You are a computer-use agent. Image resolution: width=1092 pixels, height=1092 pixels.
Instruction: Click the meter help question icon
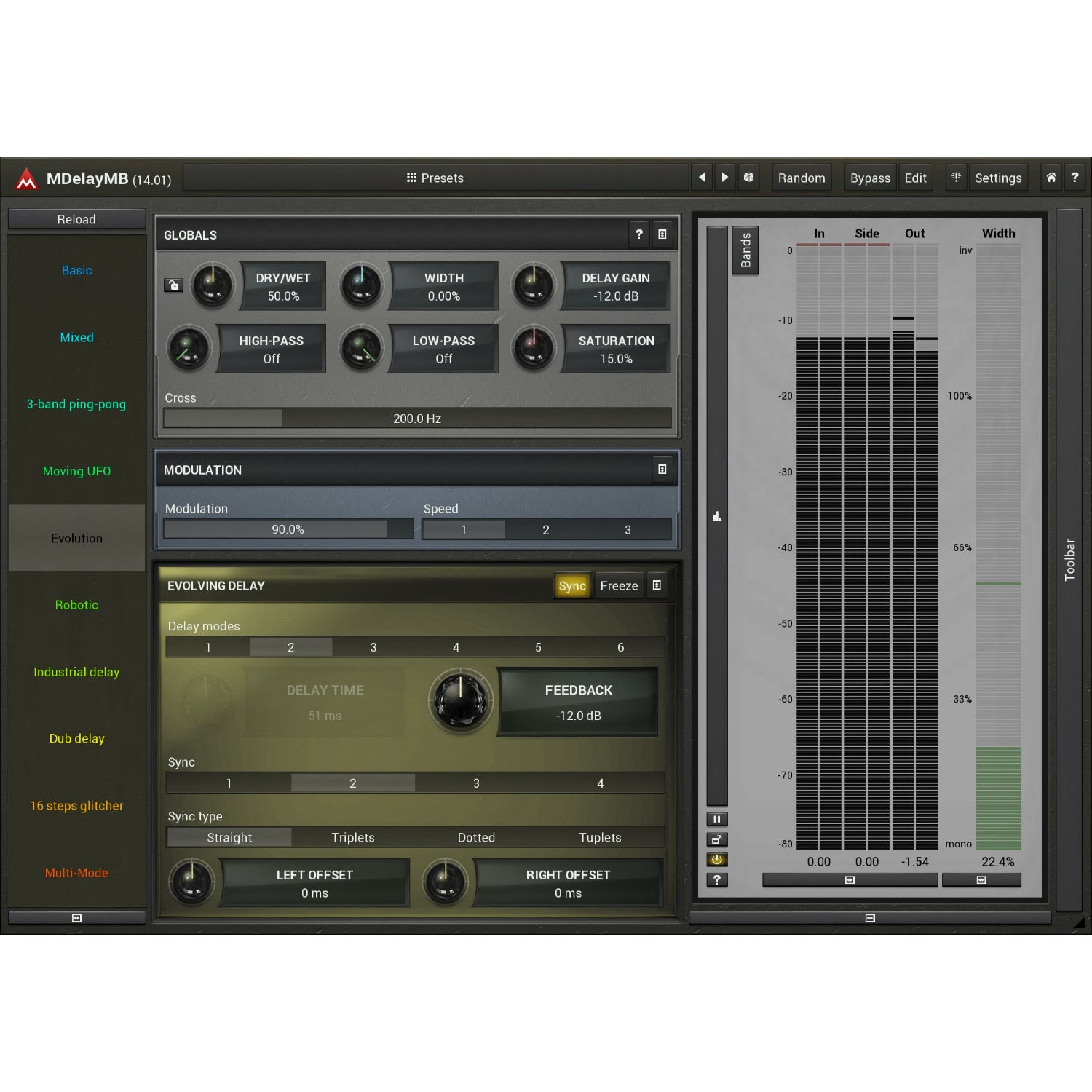[x=716, y=880]
